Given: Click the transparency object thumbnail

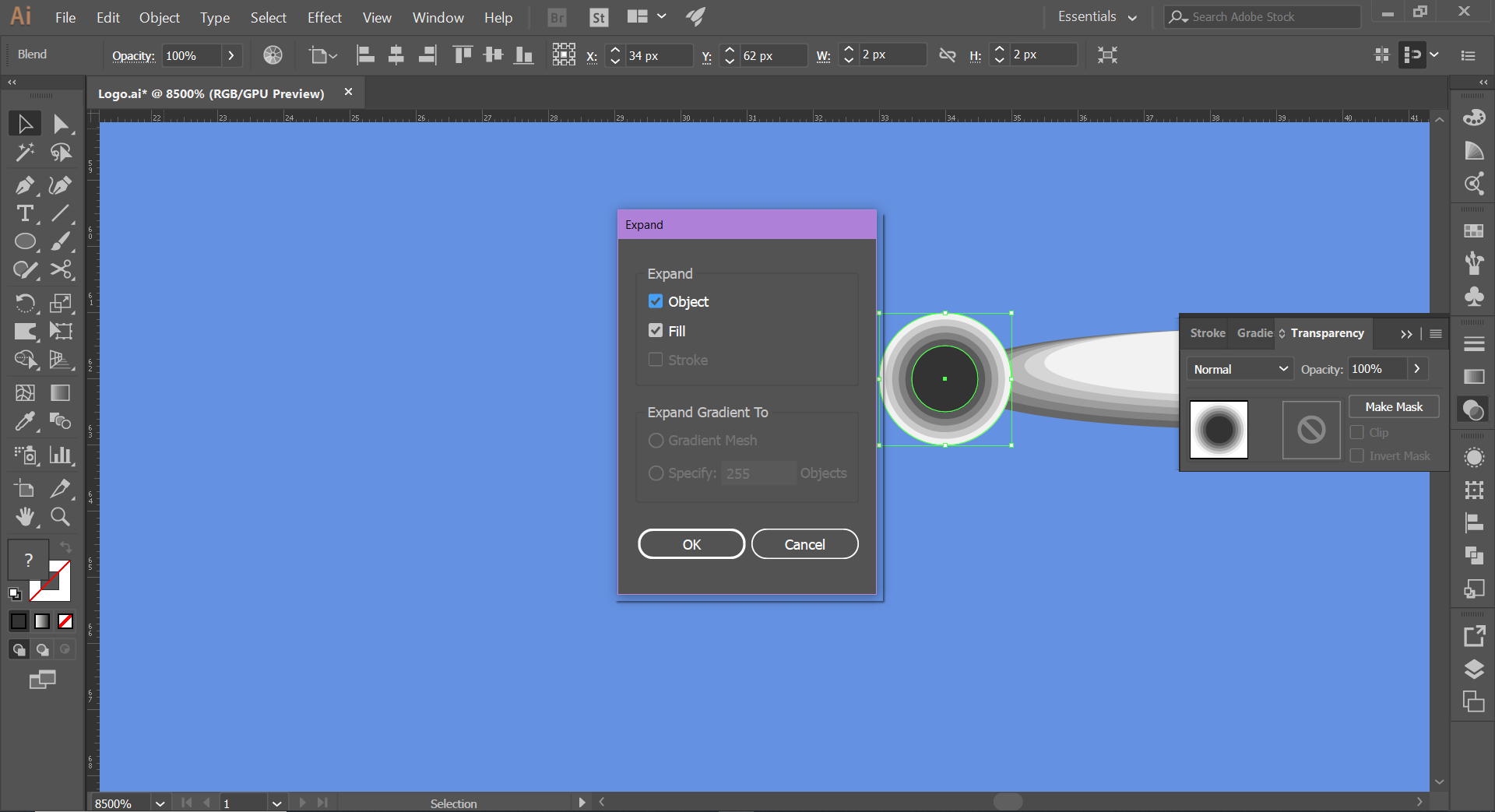Looking at the screenshot, I should (1219, 430).
